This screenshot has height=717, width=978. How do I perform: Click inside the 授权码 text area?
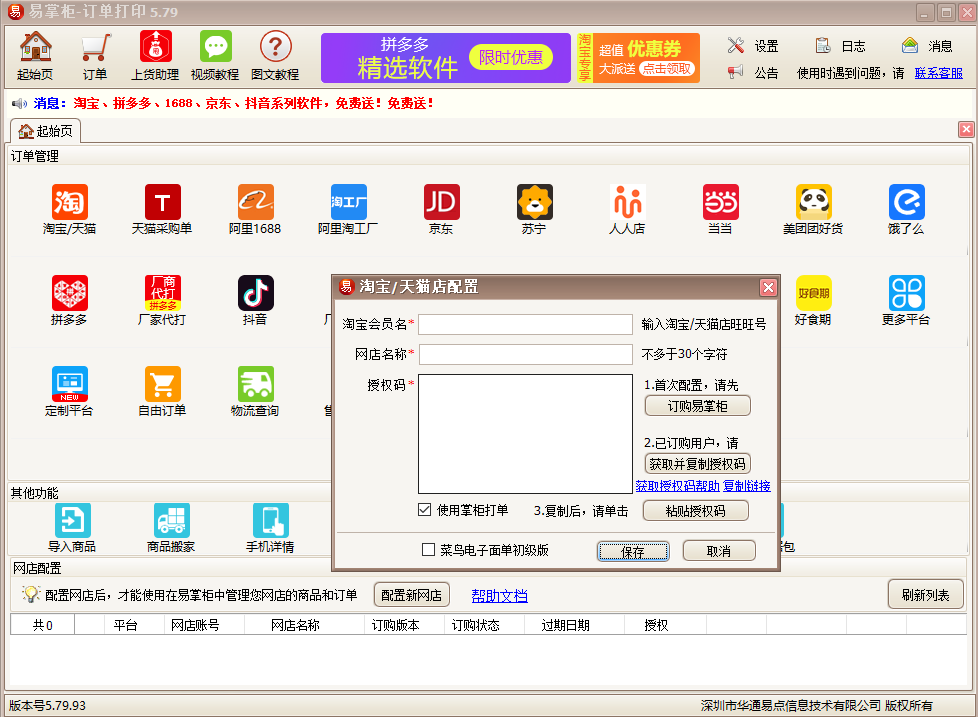coord(525,434)
